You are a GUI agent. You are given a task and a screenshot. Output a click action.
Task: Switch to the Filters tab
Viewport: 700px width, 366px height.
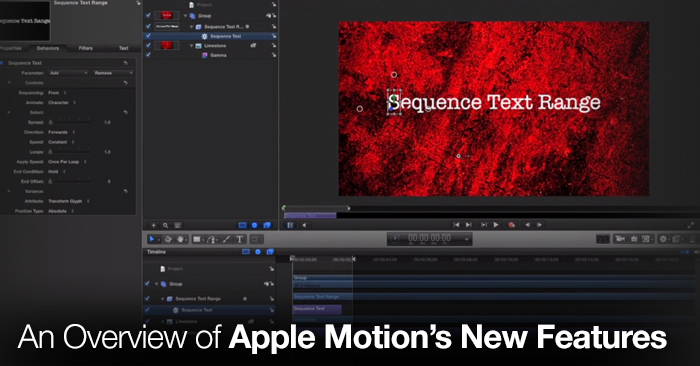click(86, 48)
